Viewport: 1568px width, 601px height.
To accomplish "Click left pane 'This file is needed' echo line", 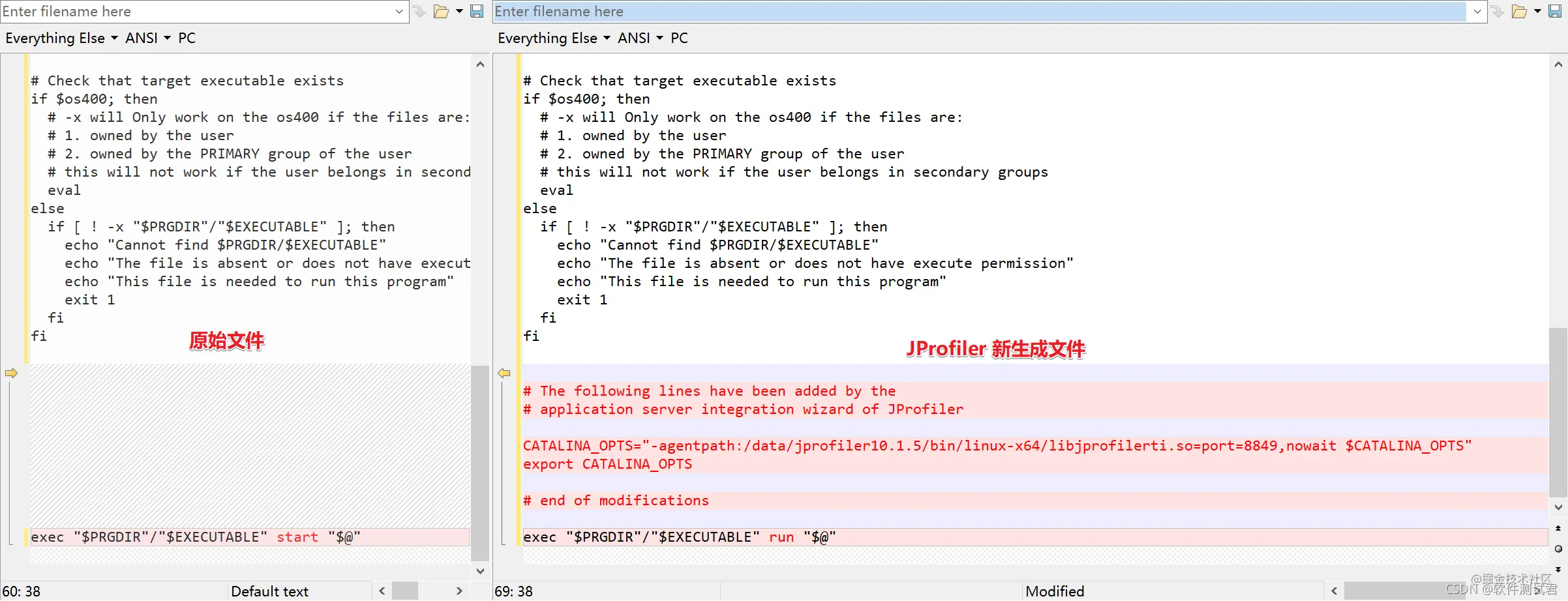I will tap(259, 282).
